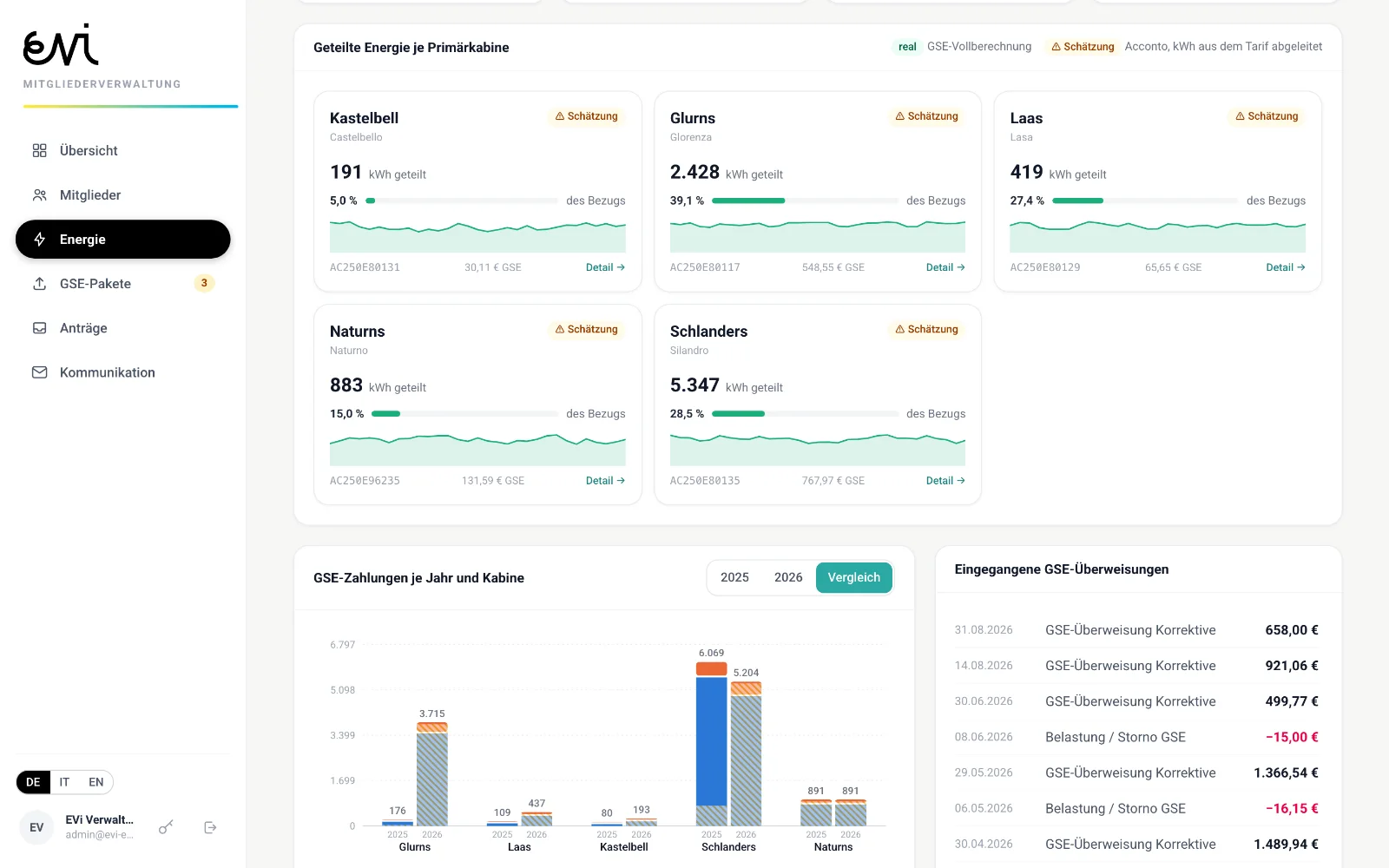
Task: Click the logout icon in sidebar footer
Action: (210, 827)
